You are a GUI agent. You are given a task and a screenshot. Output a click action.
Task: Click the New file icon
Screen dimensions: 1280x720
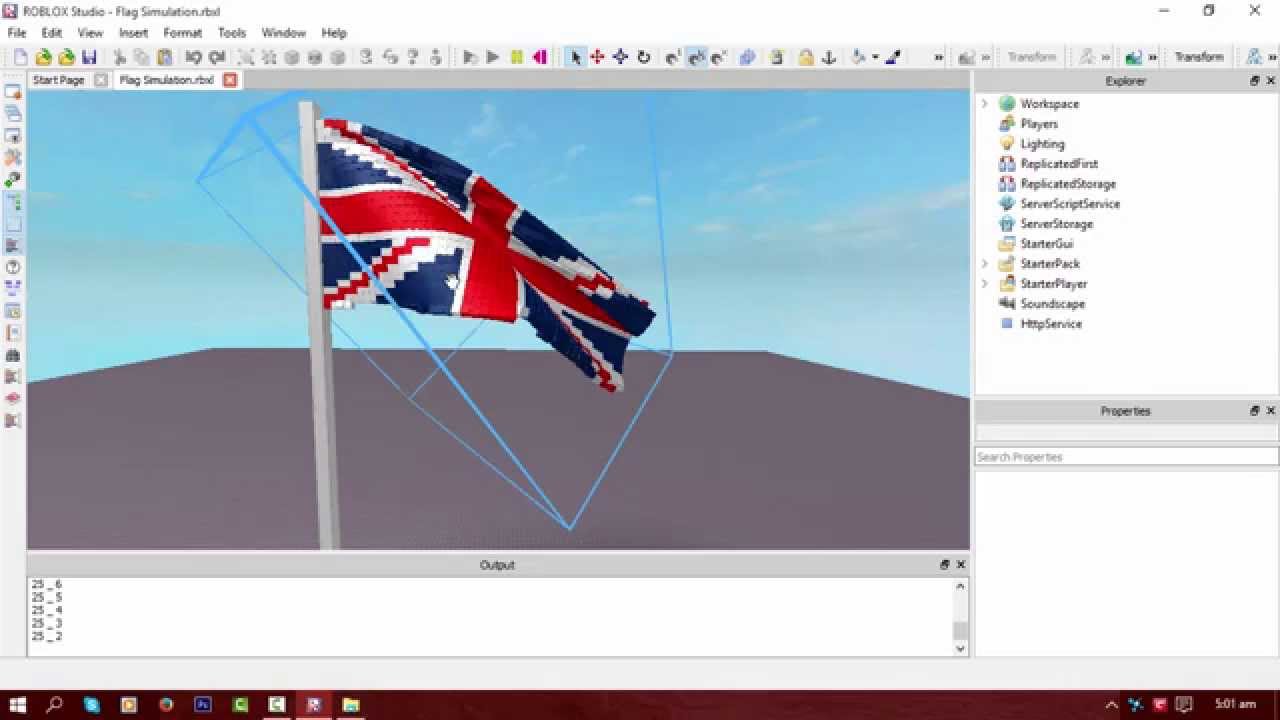[20, 57]
